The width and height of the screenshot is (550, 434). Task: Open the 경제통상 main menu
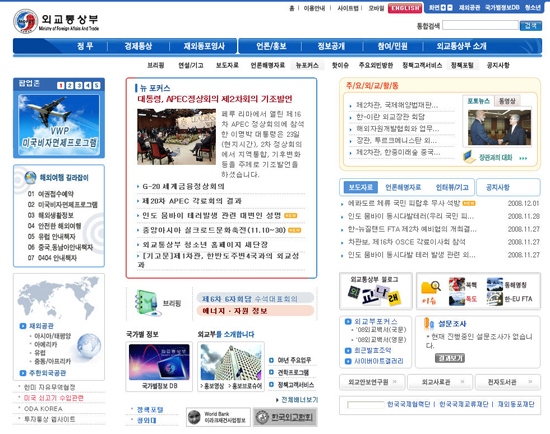pyautogui.click(x=138, y=46)
